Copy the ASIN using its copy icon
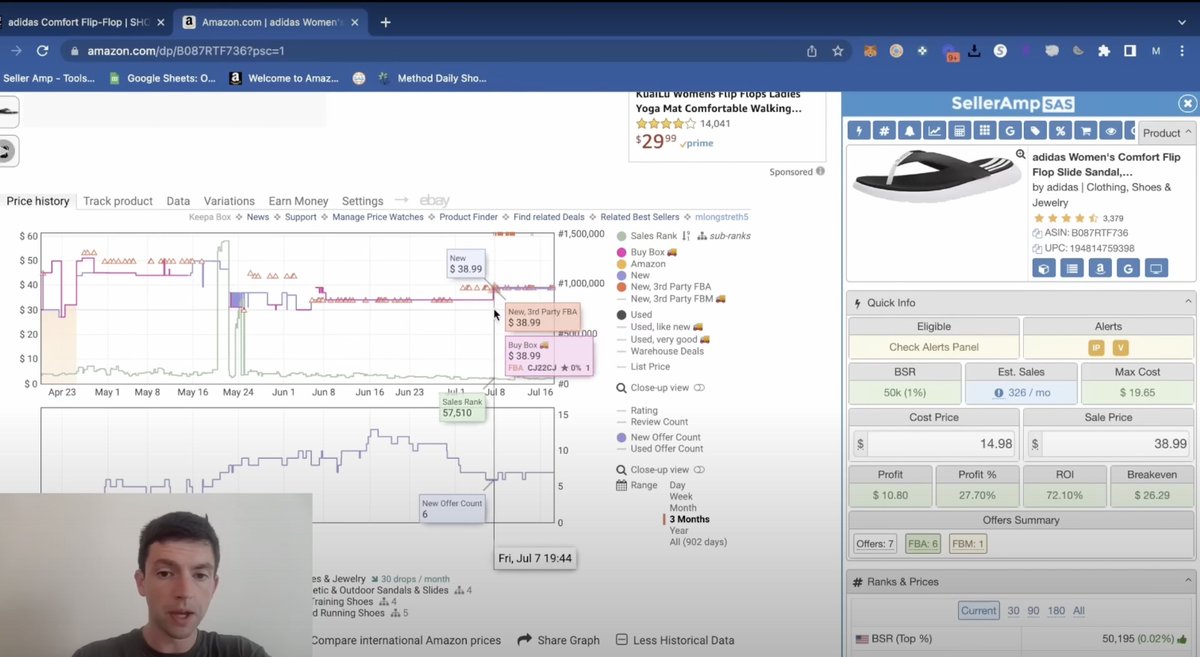 [x=1037, y=233]
